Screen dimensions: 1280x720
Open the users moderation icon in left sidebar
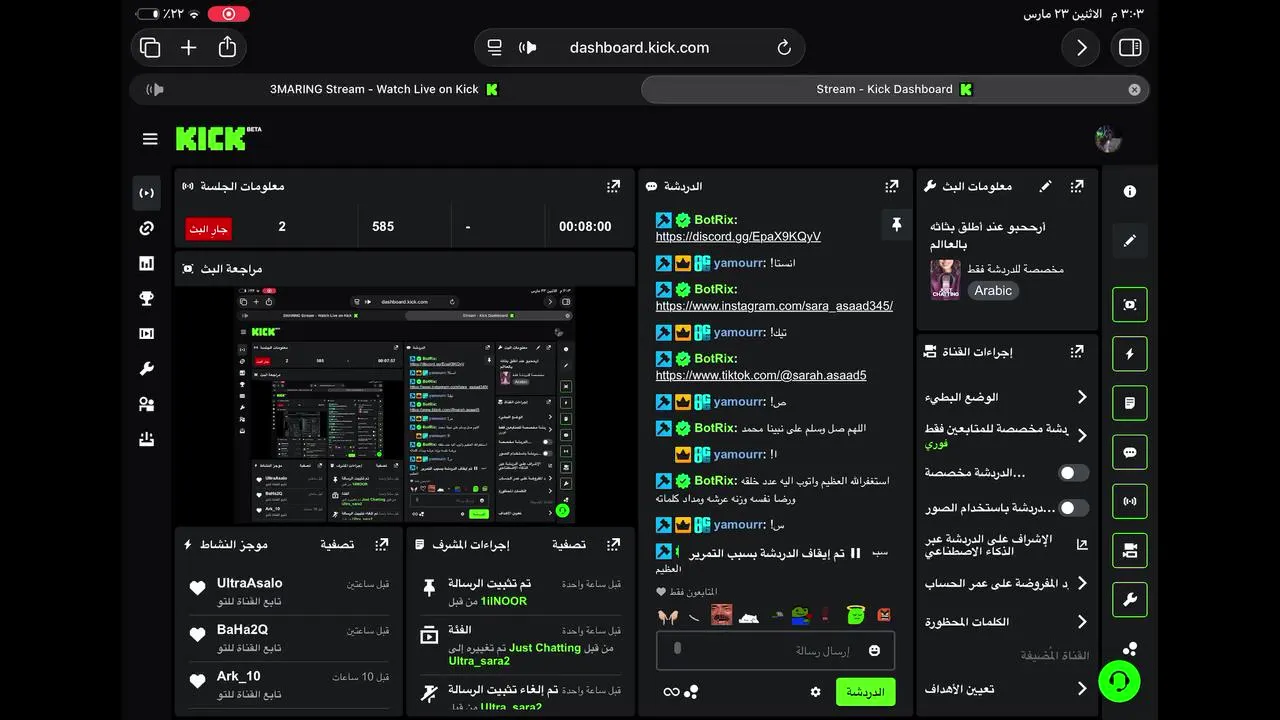(x=147, y=404)
